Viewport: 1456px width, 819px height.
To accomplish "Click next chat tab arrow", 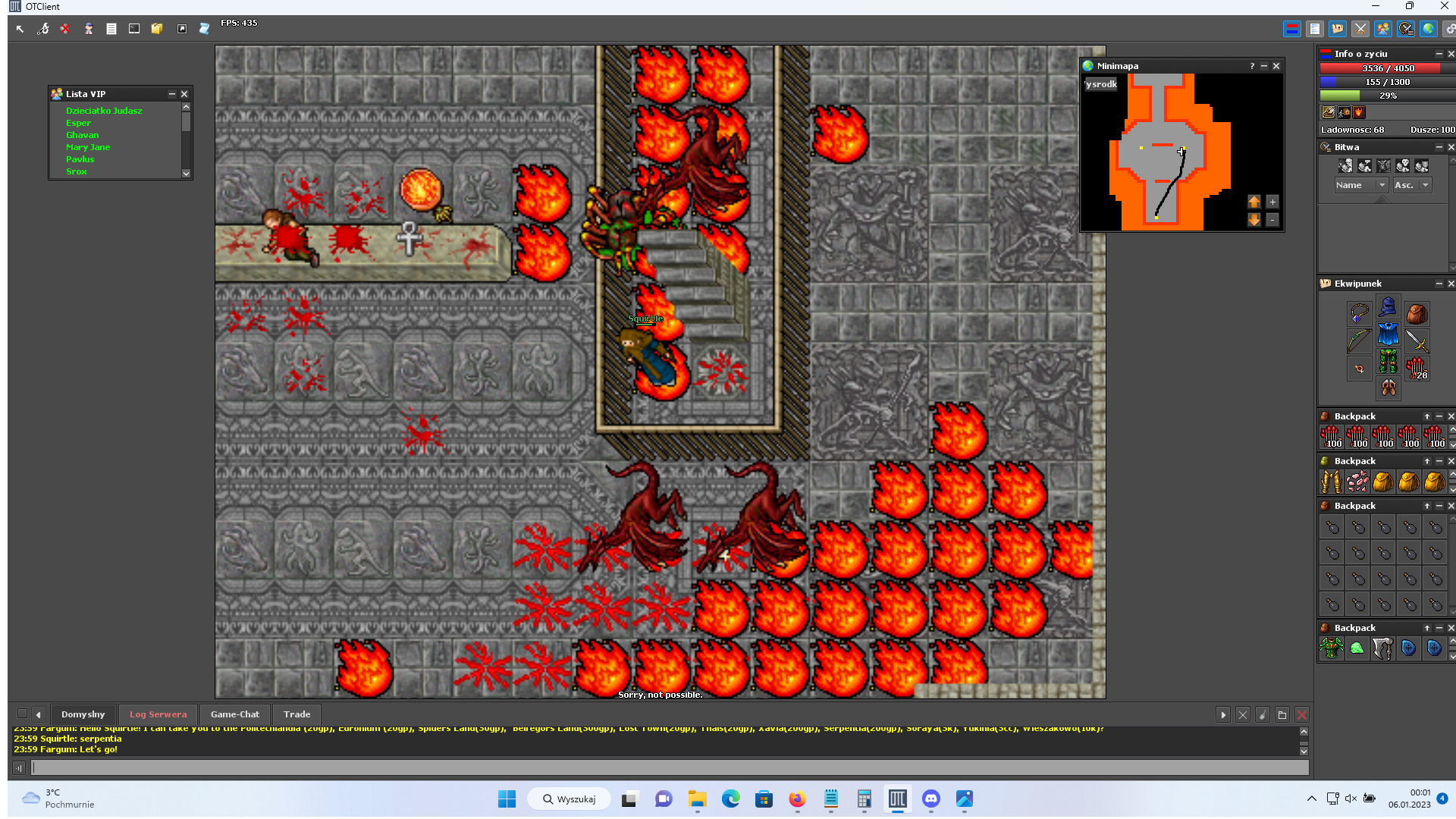I will pyautogui.click(x=1223, y=714).
